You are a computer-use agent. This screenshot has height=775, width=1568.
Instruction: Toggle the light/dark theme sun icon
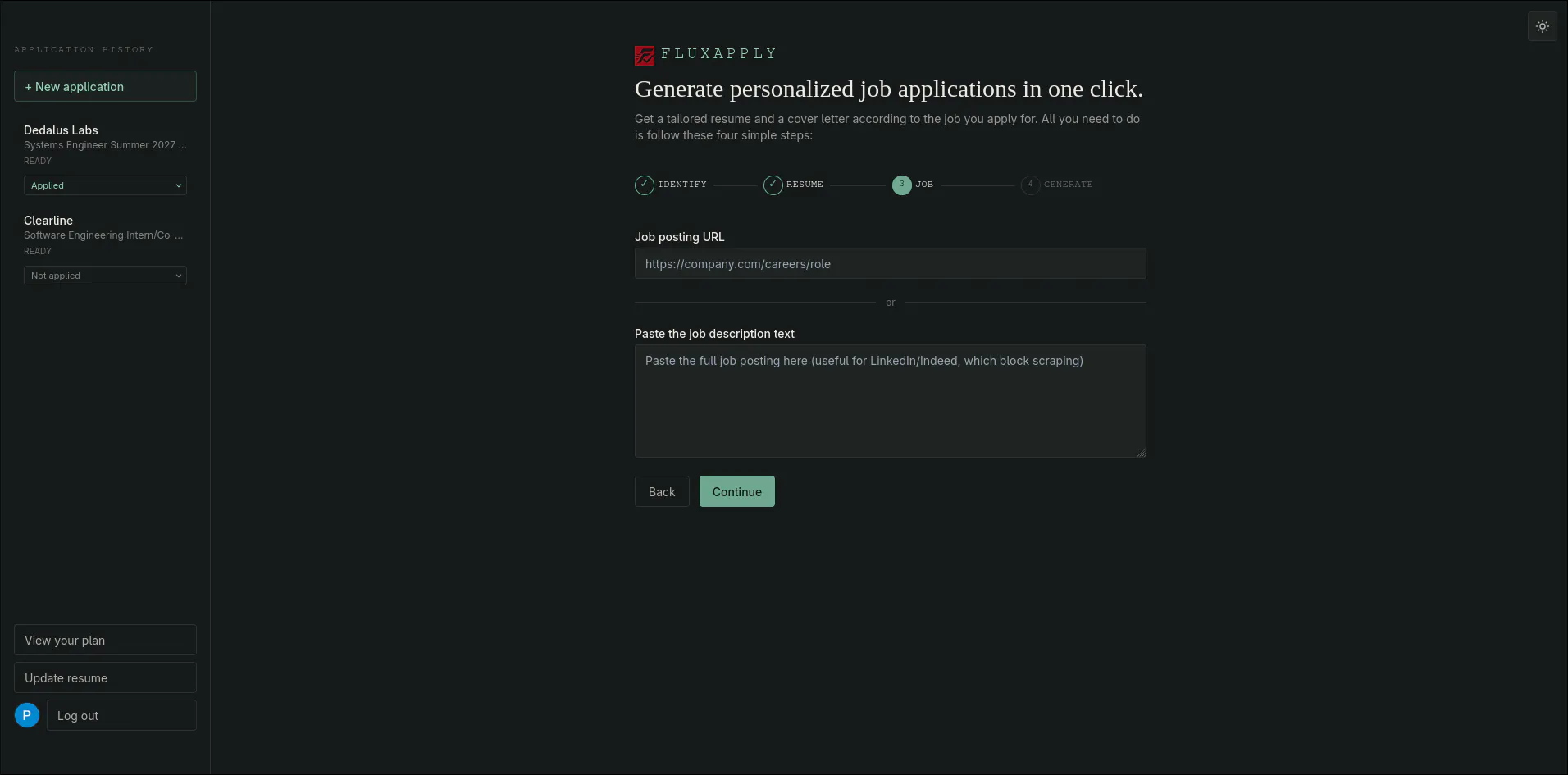tap(1542, 26)
